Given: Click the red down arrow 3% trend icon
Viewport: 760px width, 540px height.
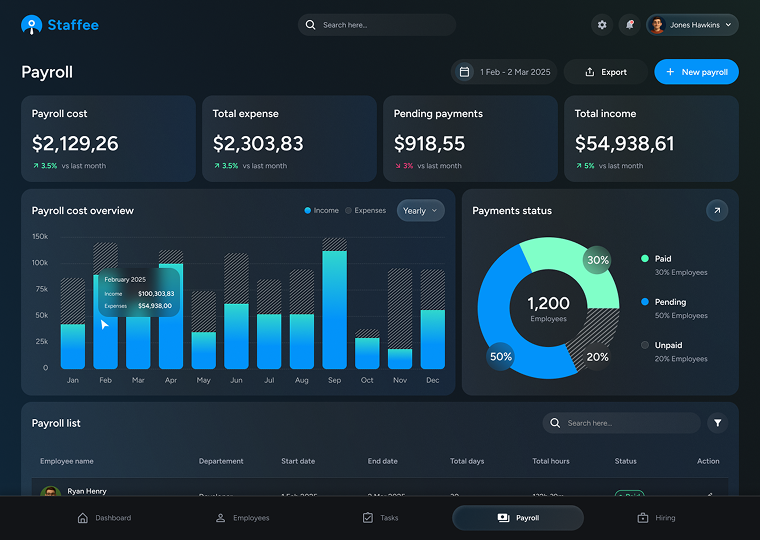Looking at the screenshot, I should [x=398, y=166].
